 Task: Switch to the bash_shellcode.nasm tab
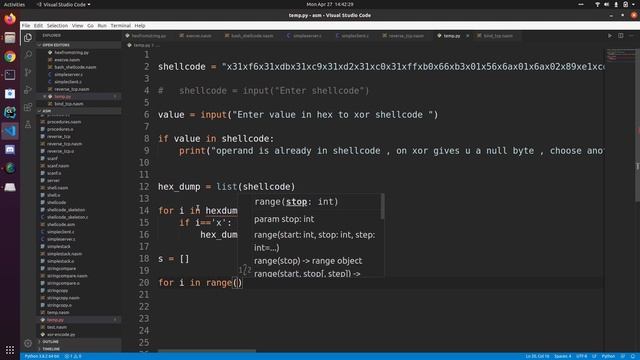252,36
